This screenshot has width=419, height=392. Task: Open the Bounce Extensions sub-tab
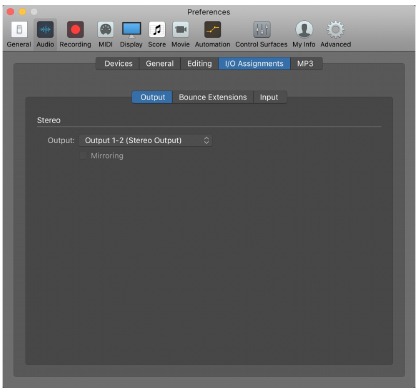coord(213,97)
